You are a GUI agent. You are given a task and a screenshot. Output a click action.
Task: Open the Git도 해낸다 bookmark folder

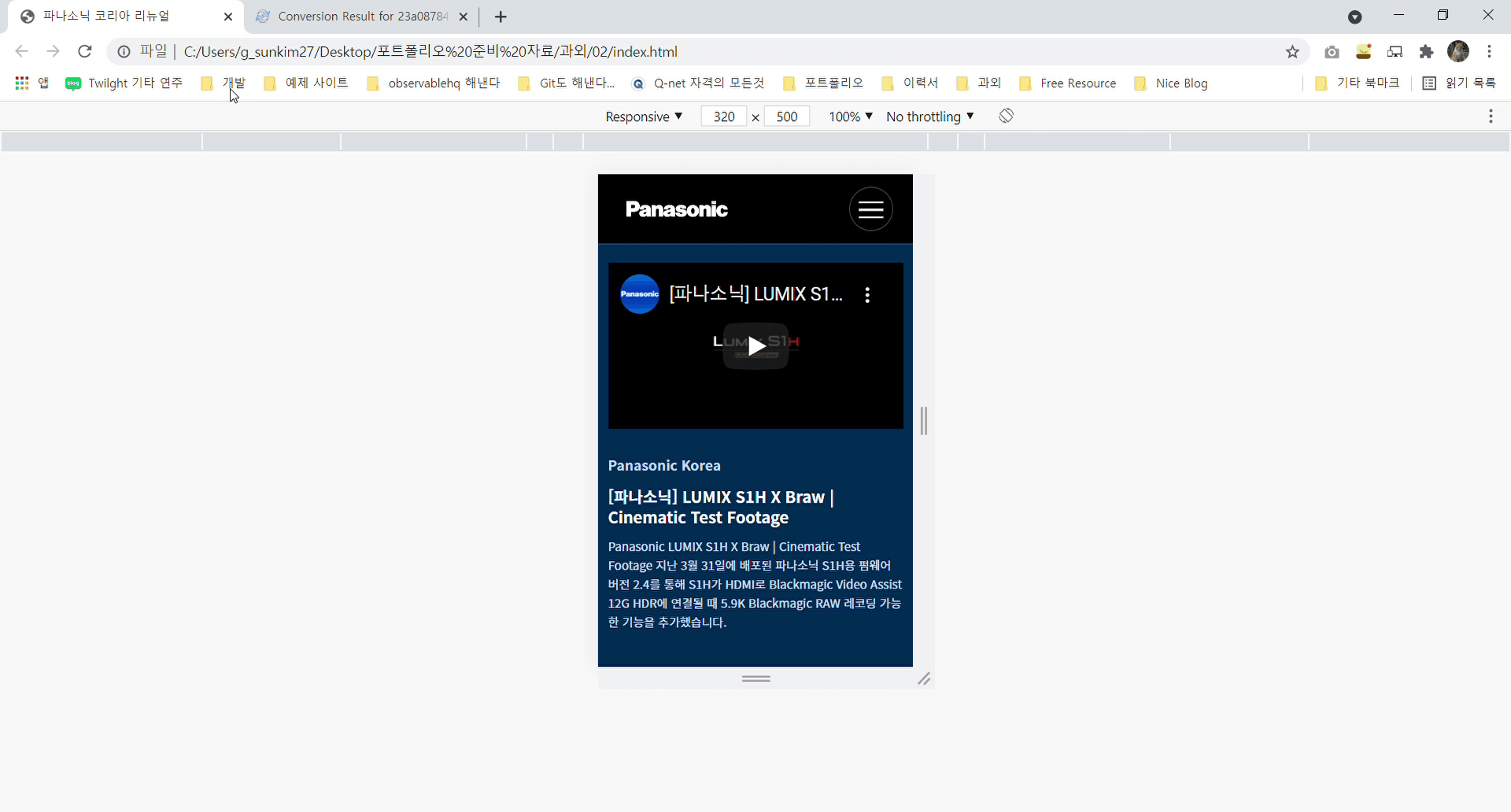[x=567, y=83]
